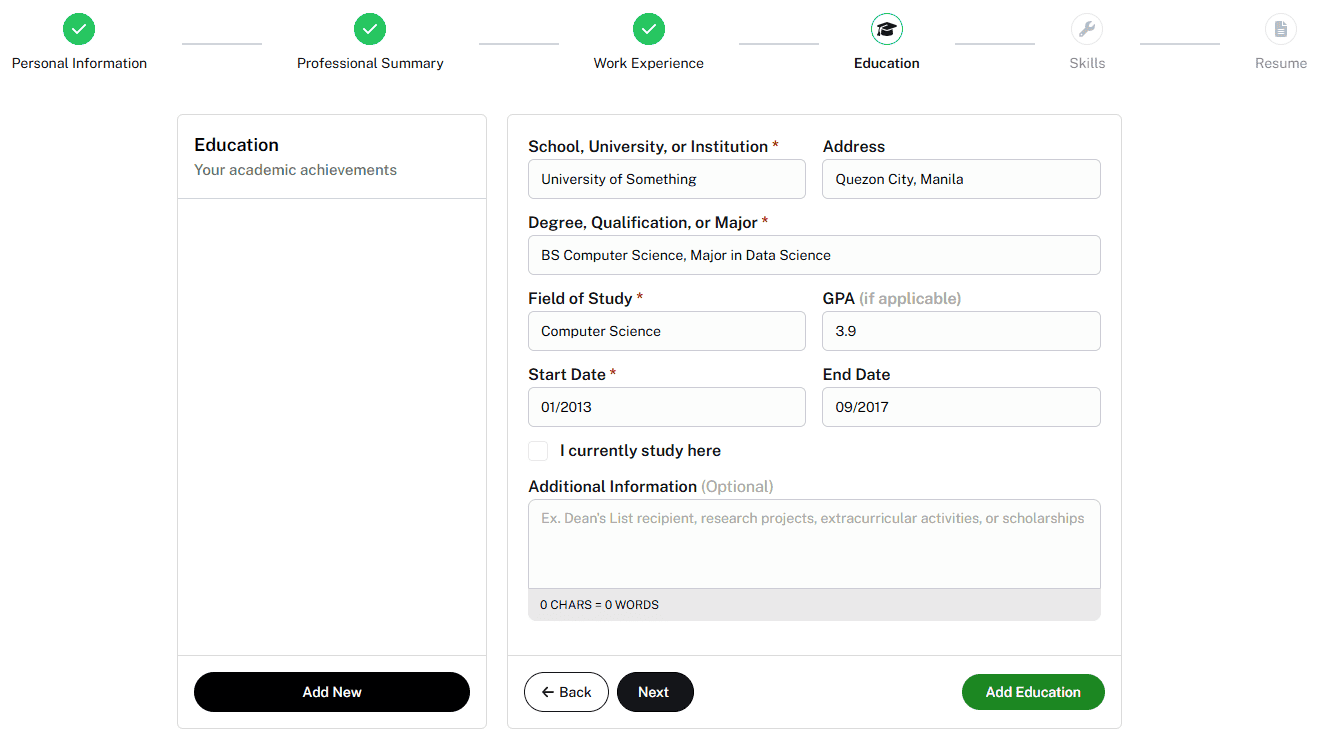The height and width of the screenshot is (744, 1321).
Task: Open the Start Date field 01/2013
Action: (x=667, y=407)
